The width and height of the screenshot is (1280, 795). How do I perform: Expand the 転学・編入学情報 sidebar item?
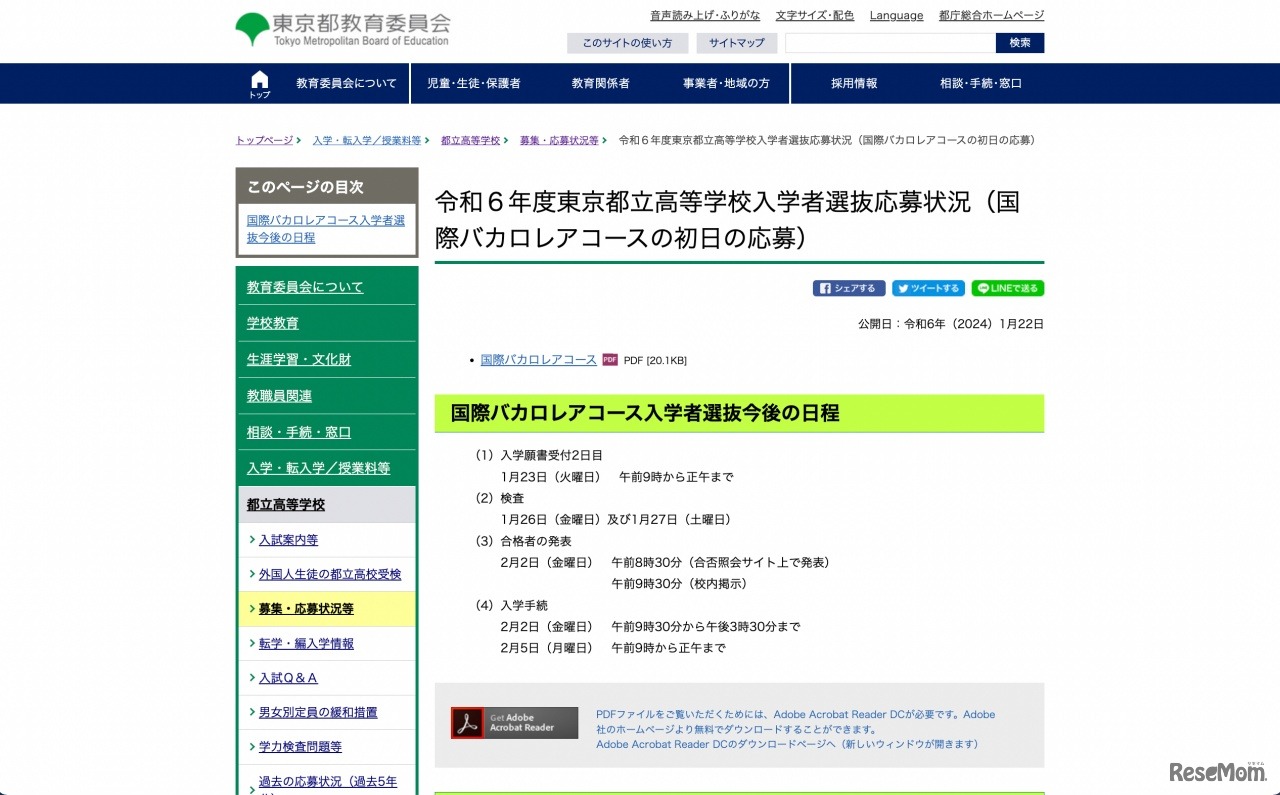306,643
